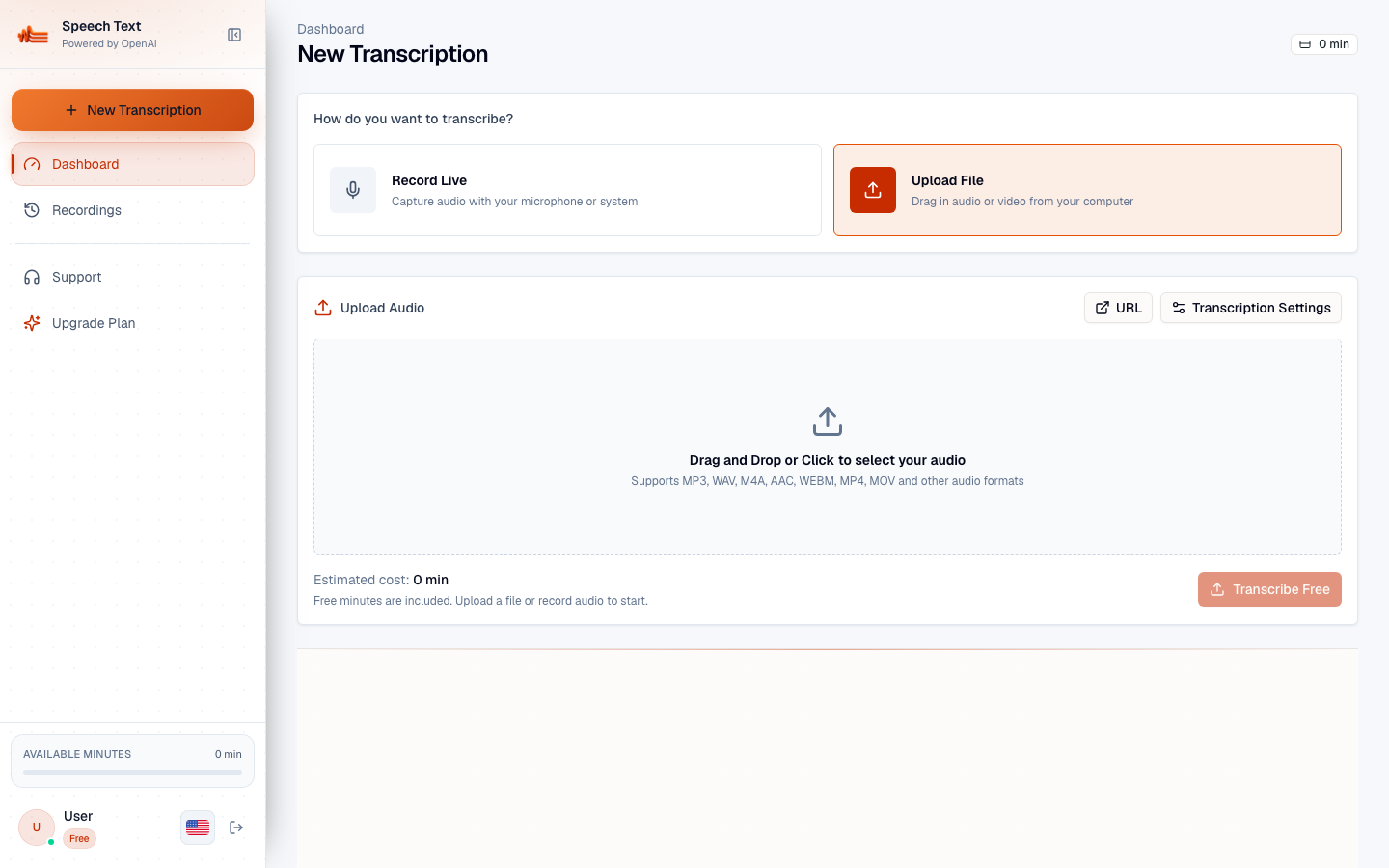This screenshot has width=1389, height=868.
Task: Open the Dashboard sidebar item
Action: pyautogui.click(x=133, y=164)
